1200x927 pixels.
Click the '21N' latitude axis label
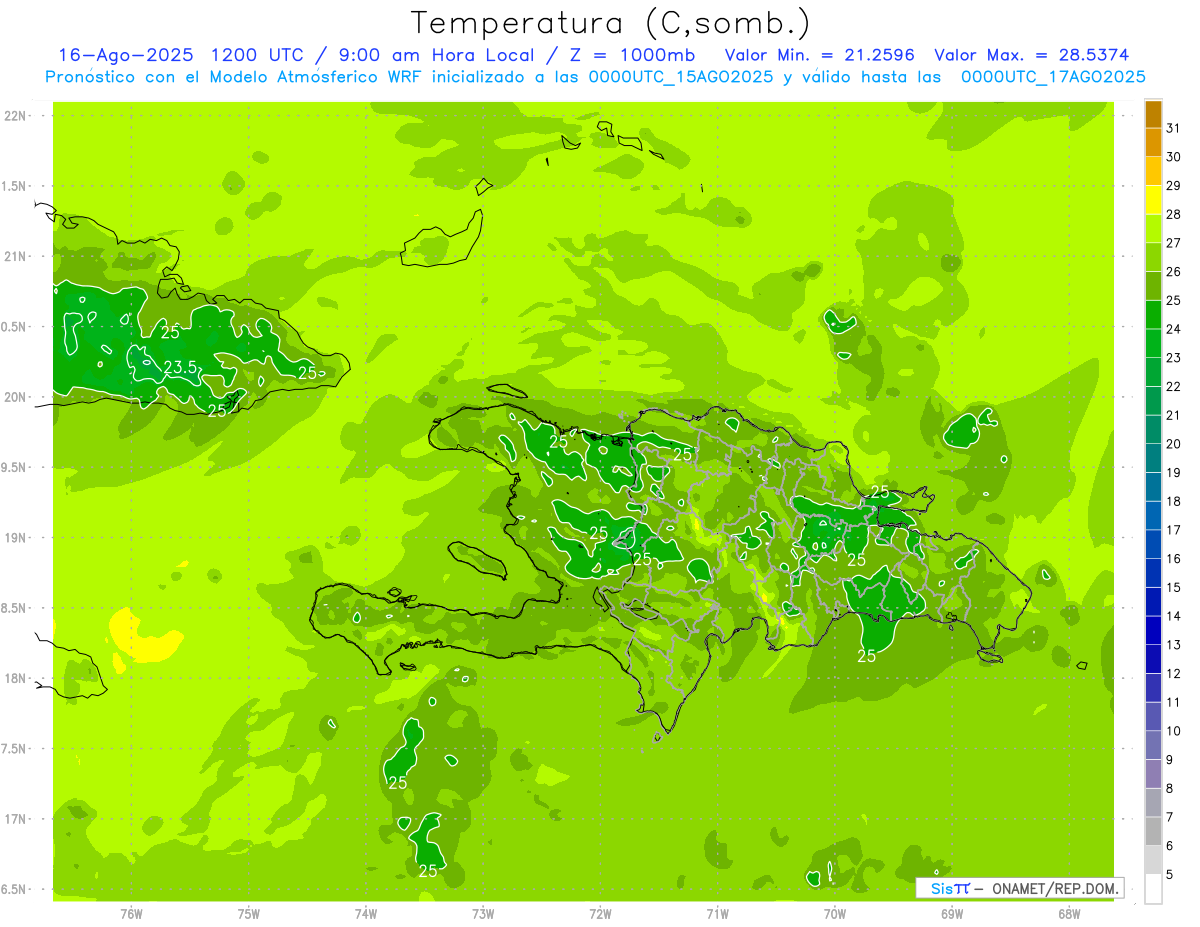tap(16, 257)
